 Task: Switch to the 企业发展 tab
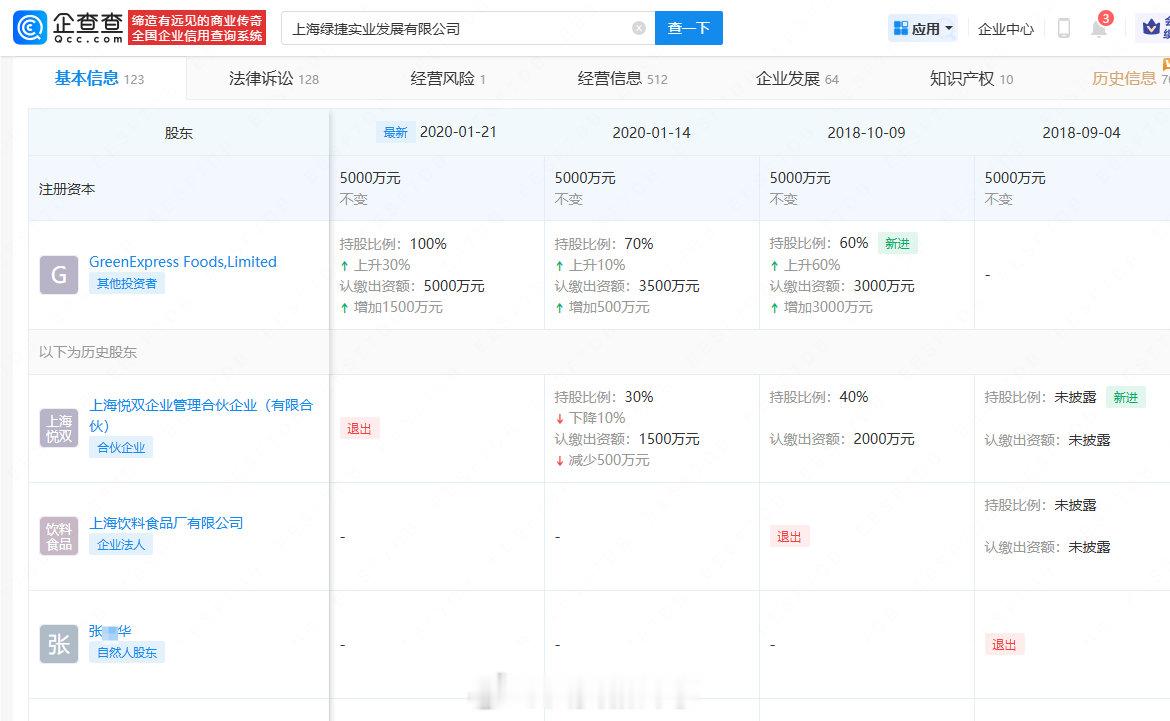pyautogui.click(x=797, y=78)
